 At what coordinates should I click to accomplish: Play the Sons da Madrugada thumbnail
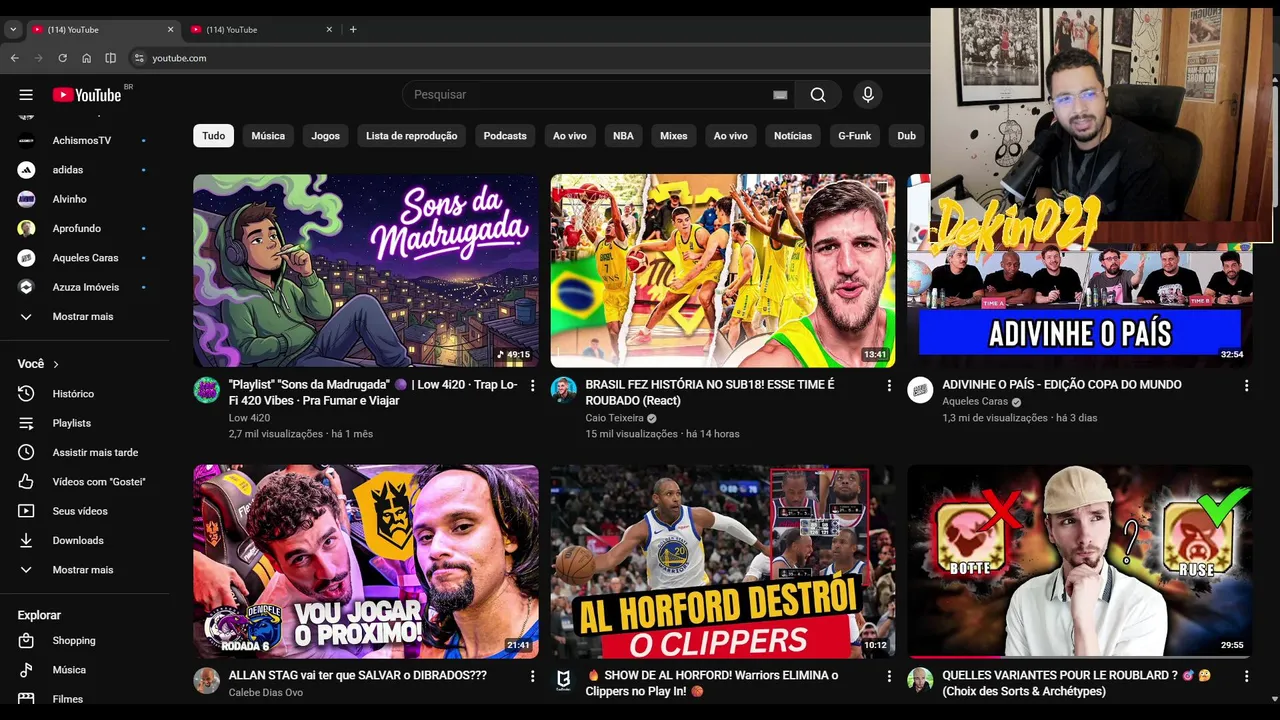(x=366, y=271)
